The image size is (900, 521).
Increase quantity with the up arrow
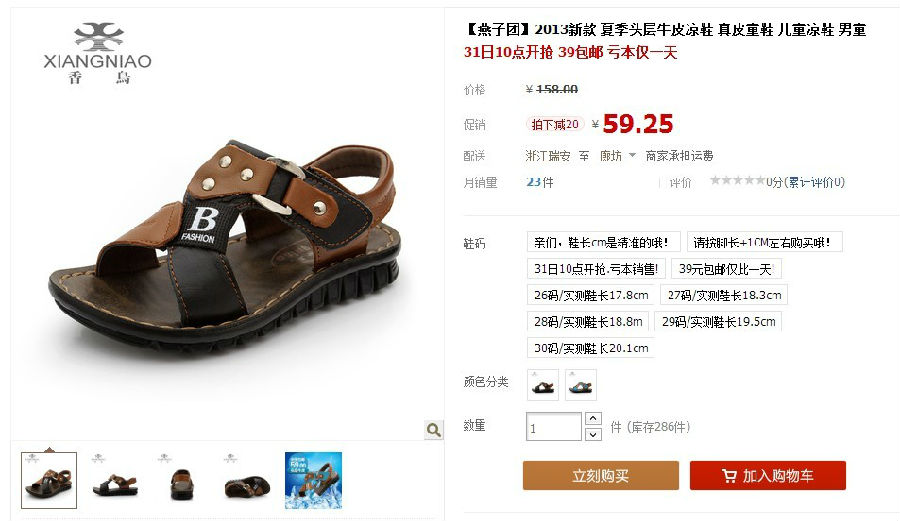pos(593,418)
